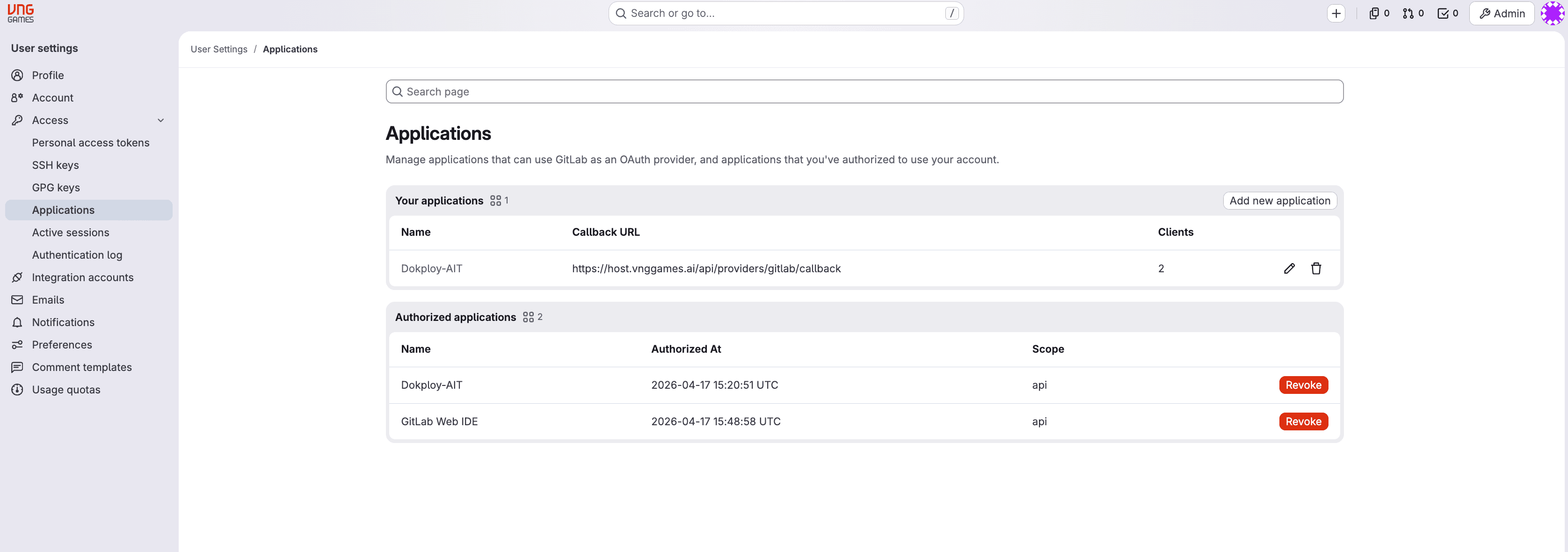Viewport: 1568px width, 552px height.
Task: Follow the User Settings breadcrumb link
Action: 218,49
